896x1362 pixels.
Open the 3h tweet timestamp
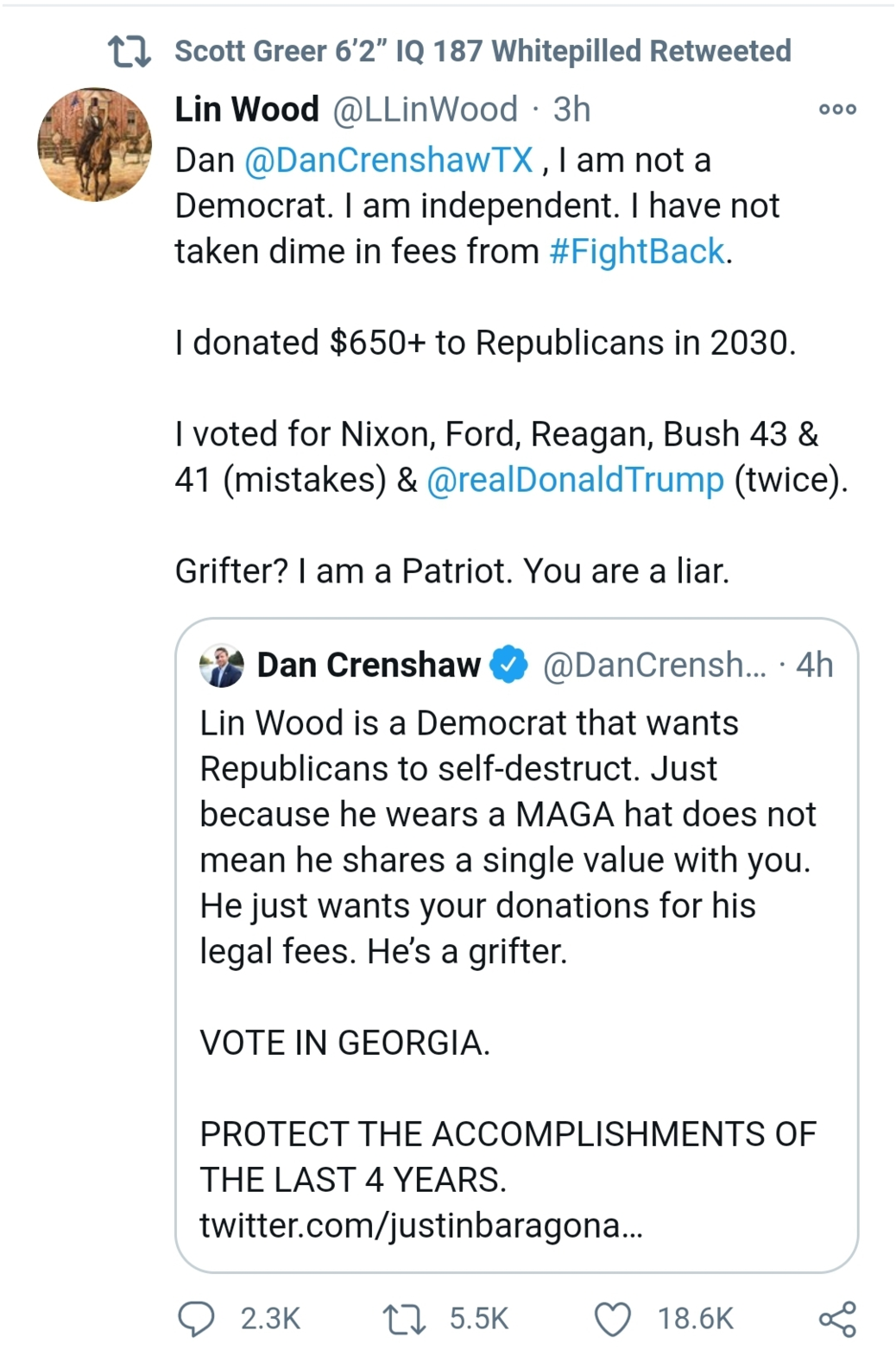[571, 110]
